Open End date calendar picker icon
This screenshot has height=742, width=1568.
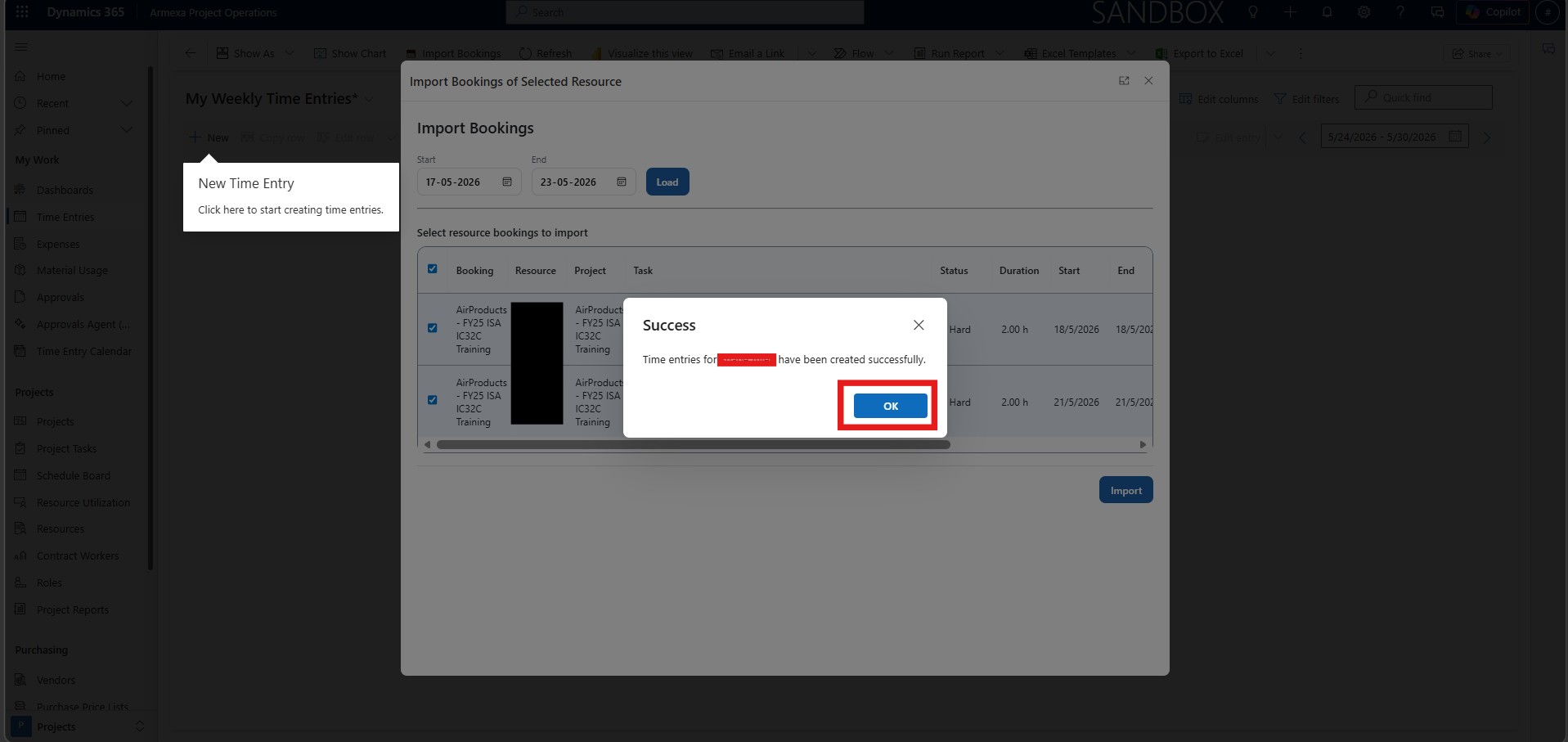click(x=622, y=182)
